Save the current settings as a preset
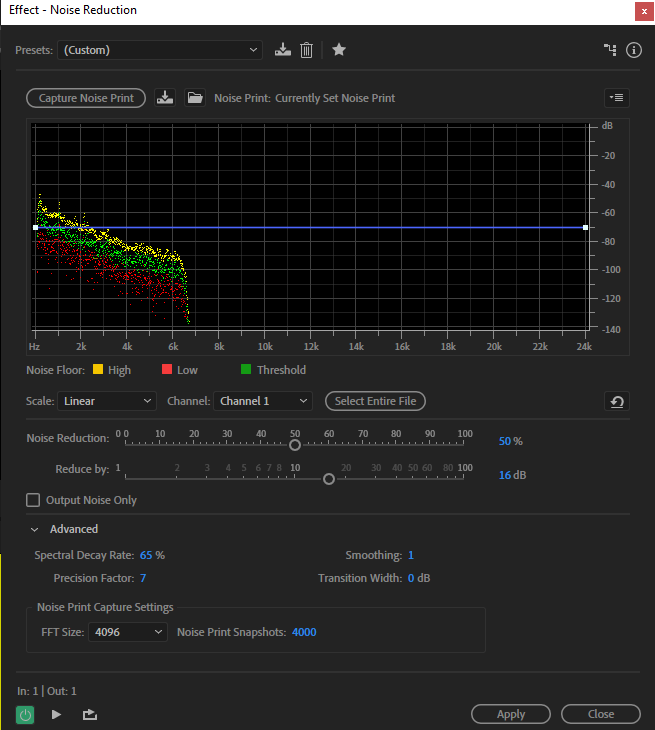Screen dimensions: 655x730 click(x=283, y=50)
